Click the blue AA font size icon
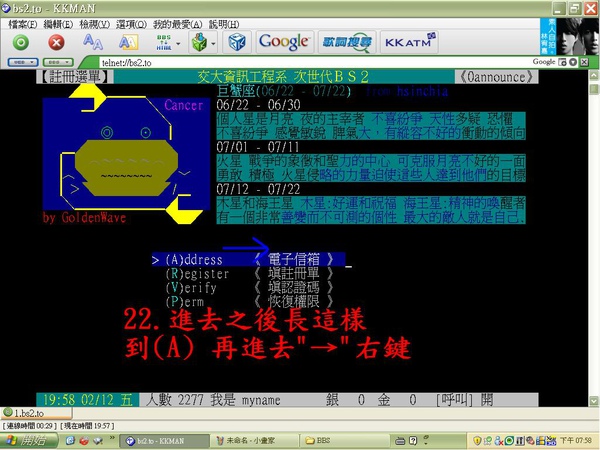 93,42
